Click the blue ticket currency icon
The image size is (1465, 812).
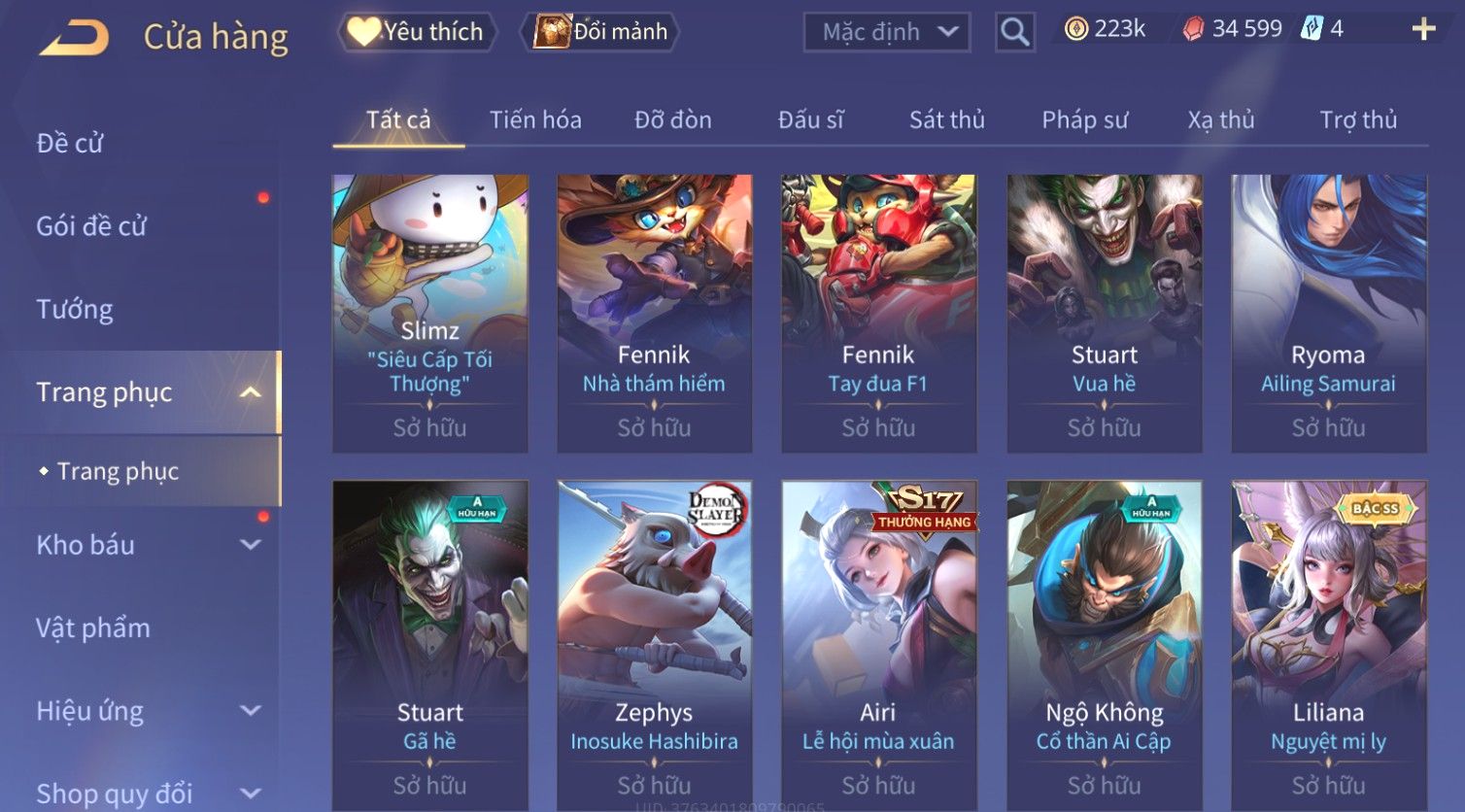(x=1312, y=29)
